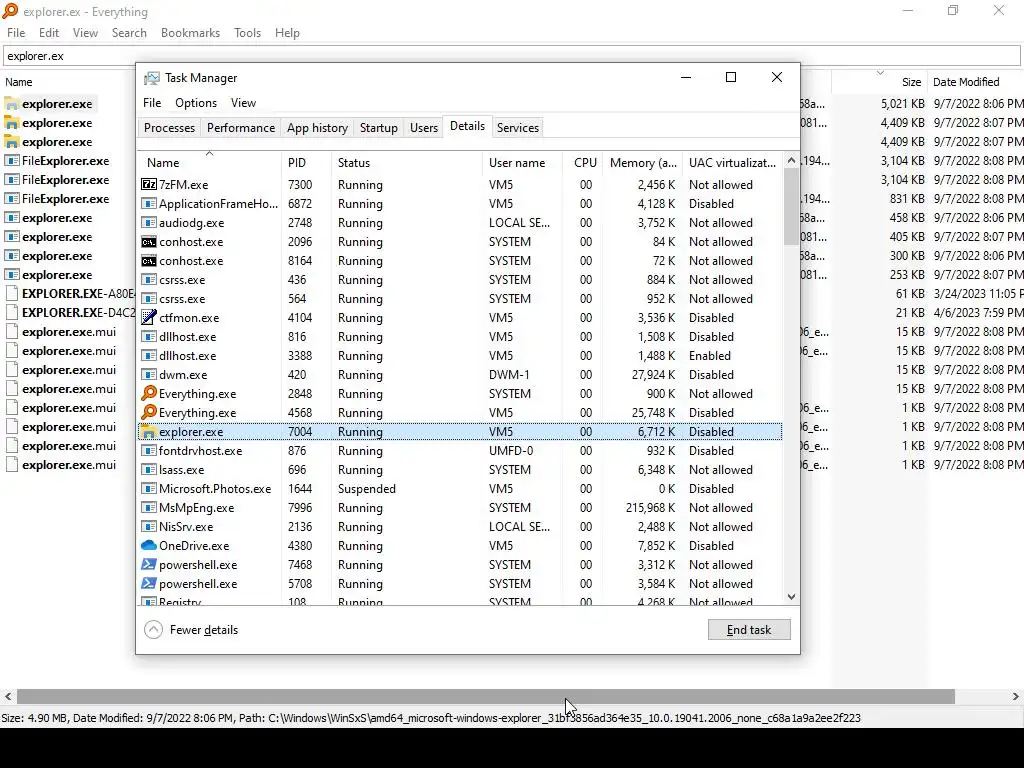Click the sort arrow above Name column
This screenshot has width=1024, height=768.
coord(210,153)
